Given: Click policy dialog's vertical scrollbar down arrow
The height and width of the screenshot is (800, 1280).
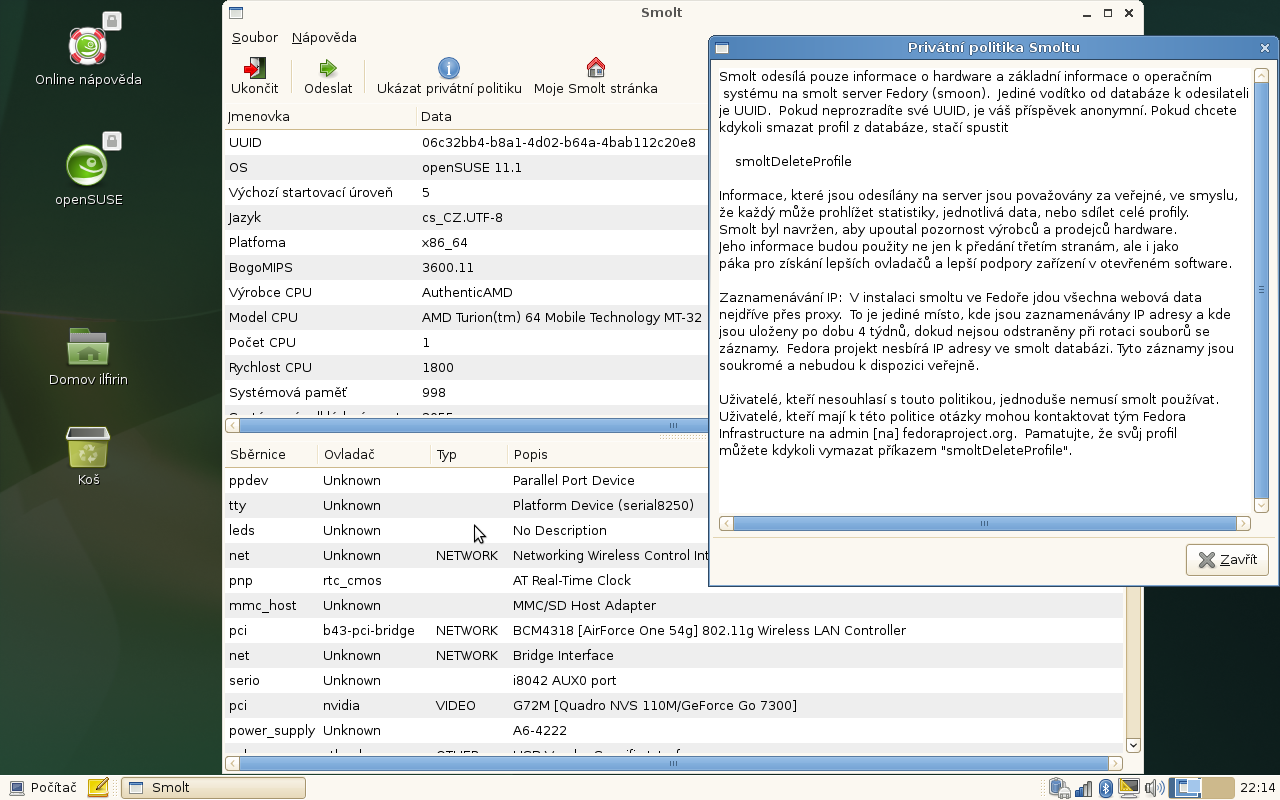Looking at the screenshot, I should [1261, 505].
